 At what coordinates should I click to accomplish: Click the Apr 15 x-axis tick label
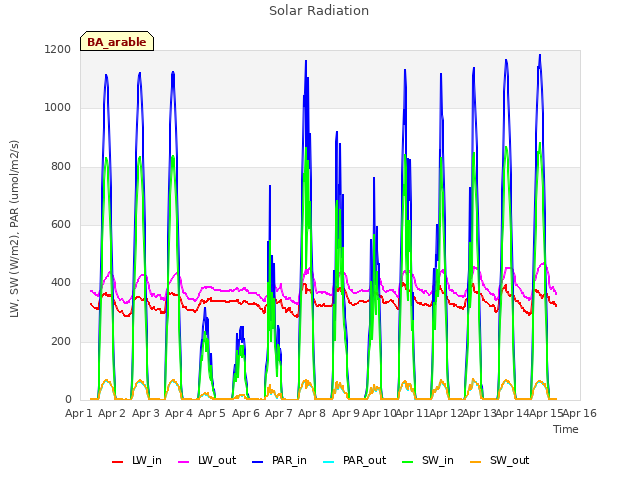coord(546,413)
